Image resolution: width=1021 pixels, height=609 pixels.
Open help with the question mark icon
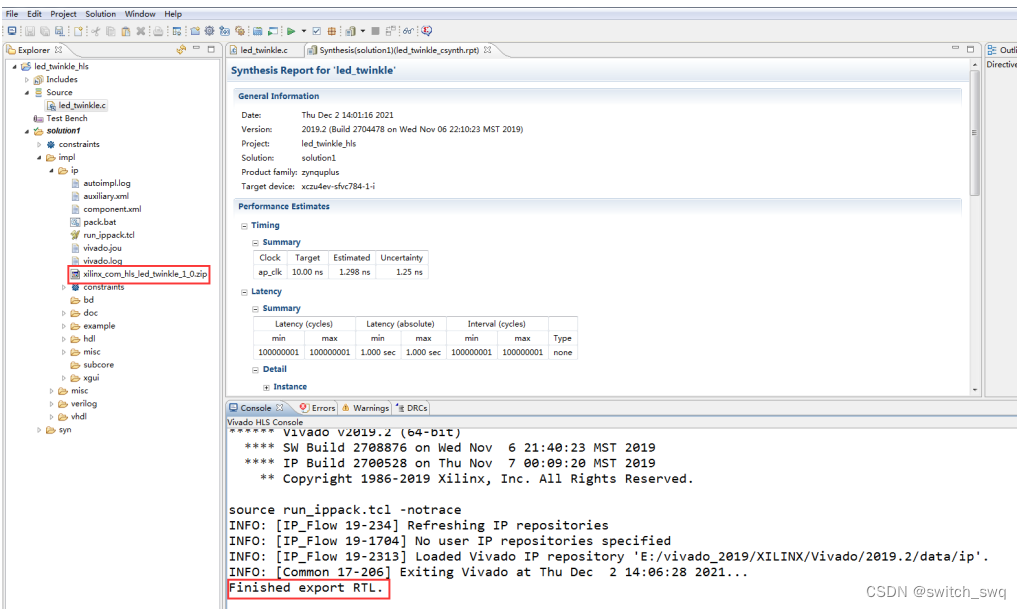[425, 30]
